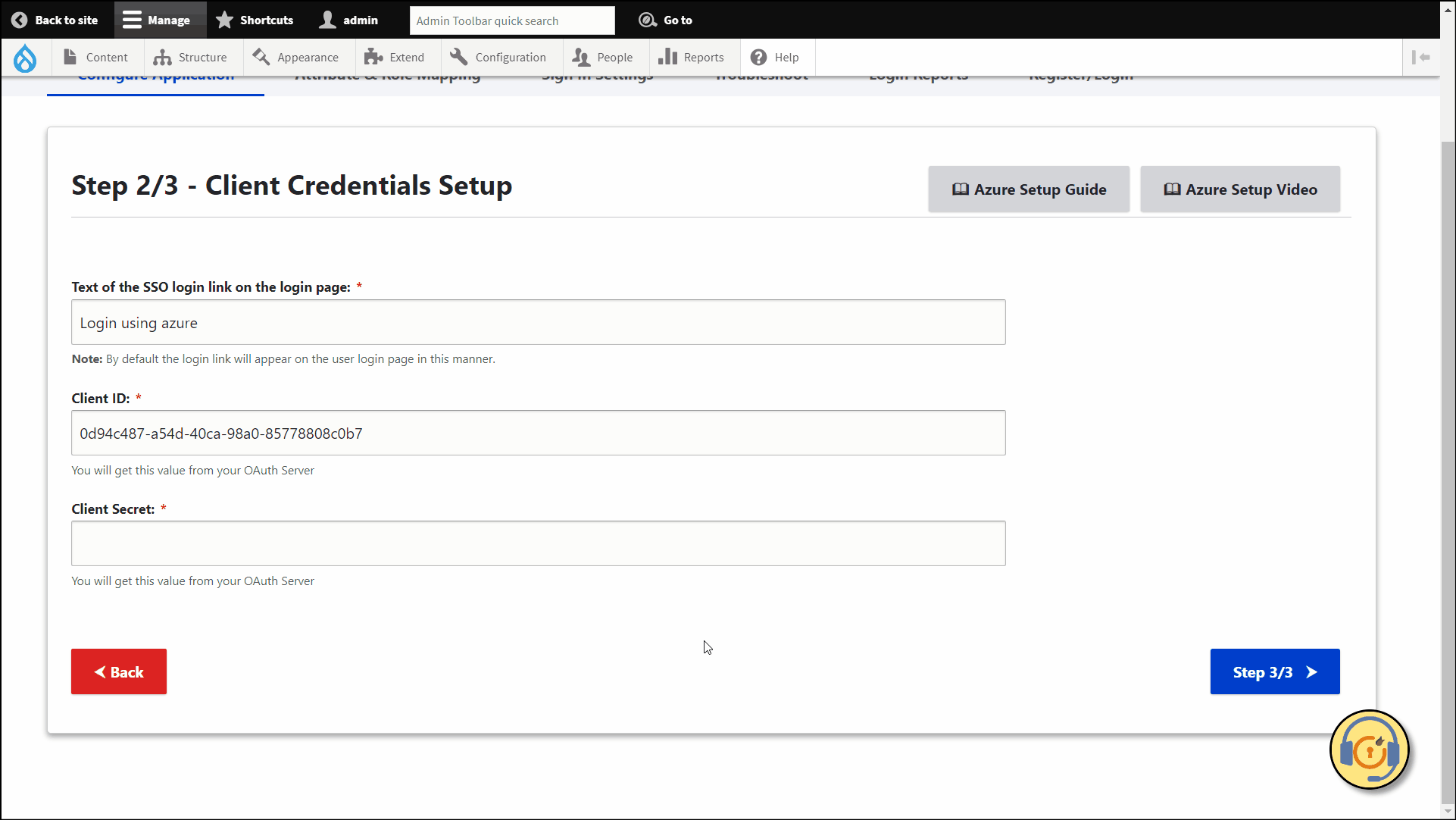Image resolution: width=1456 pixels, height=820 pixels.
Task: Open the Content admin menu
Action: (x=96, y=58)
